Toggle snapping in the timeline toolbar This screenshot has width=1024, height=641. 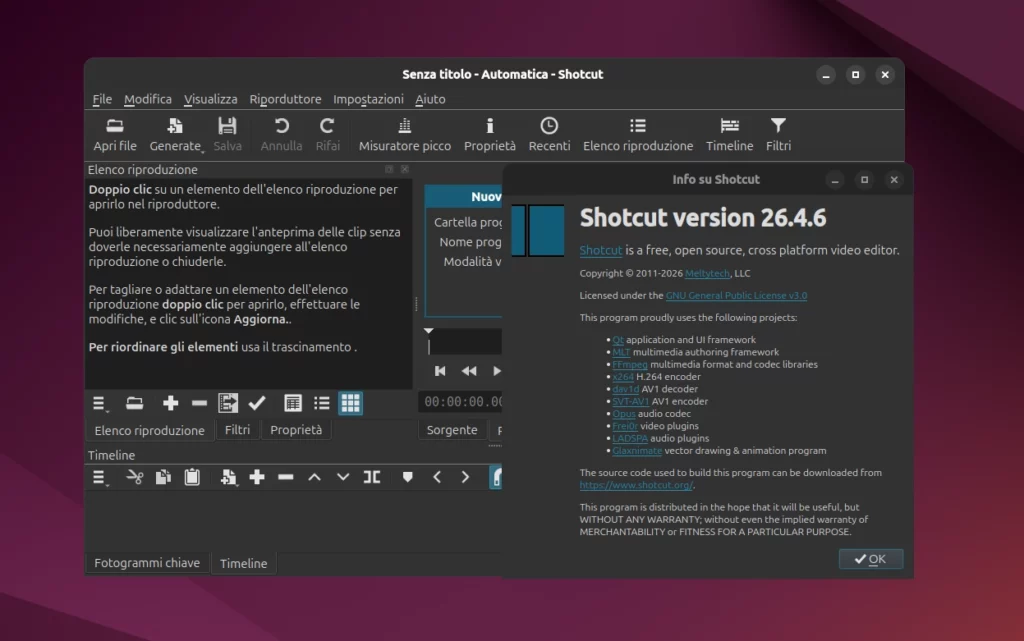(x=497, y=477)
